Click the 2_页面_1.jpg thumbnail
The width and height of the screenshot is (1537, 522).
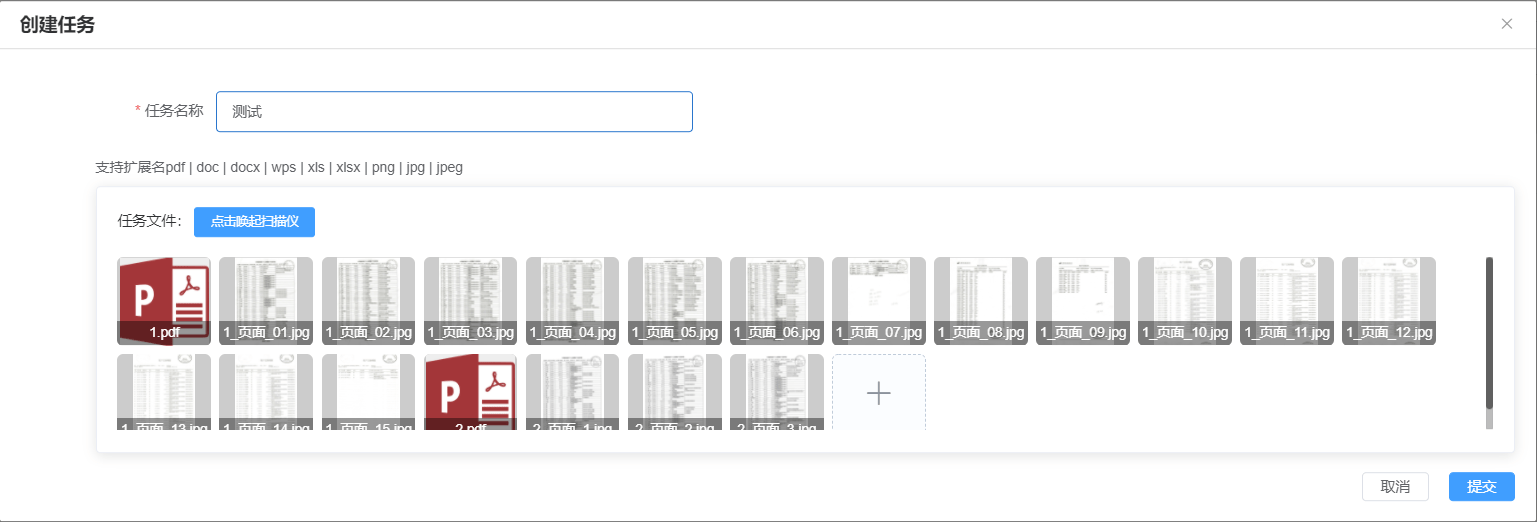tap(572, 391)
